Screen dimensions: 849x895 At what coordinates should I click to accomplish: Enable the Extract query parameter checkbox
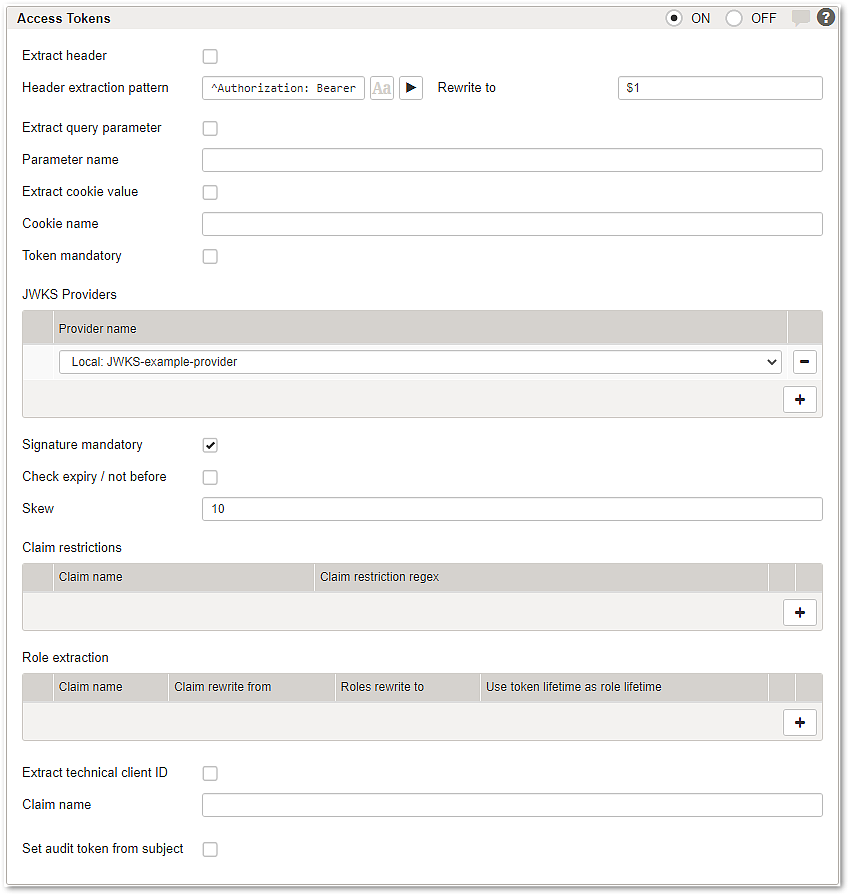pos(210,128)
